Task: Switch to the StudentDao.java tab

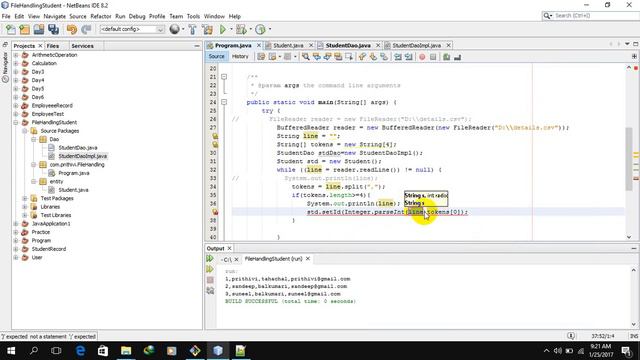Action: 348,45
